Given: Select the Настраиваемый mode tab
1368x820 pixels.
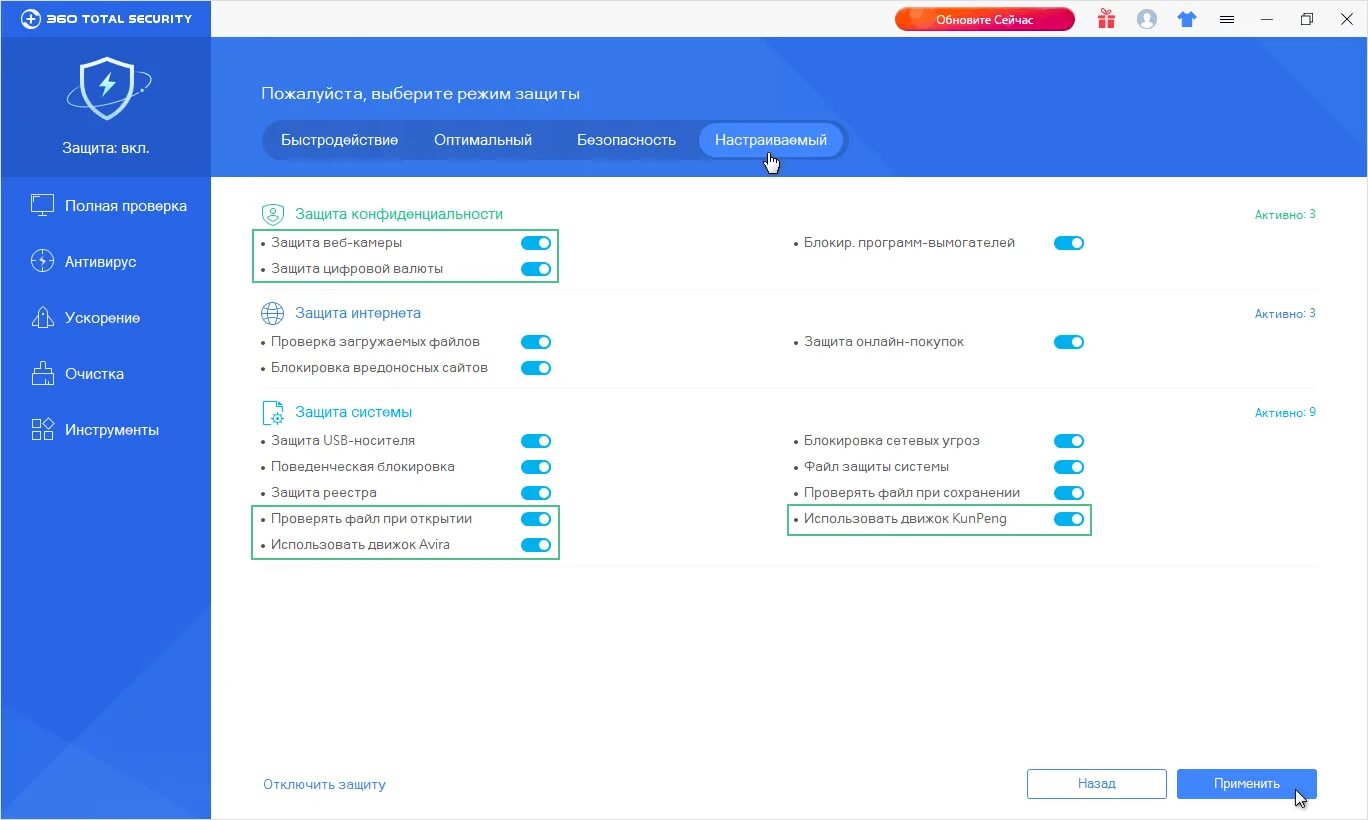Looking at the screenshot, I should (771, 140).
